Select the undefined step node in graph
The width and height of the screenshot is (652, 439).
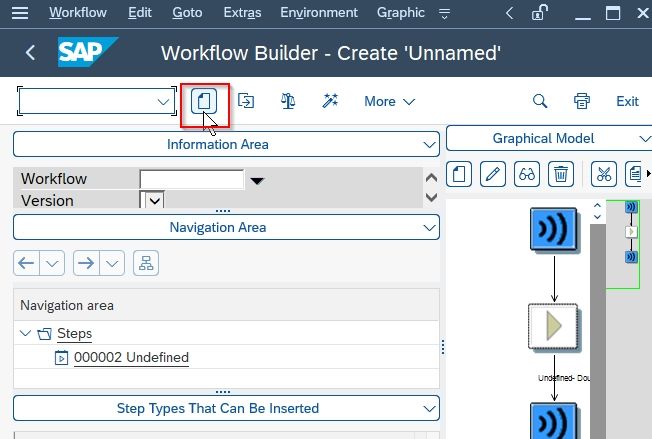click(553, 326)
